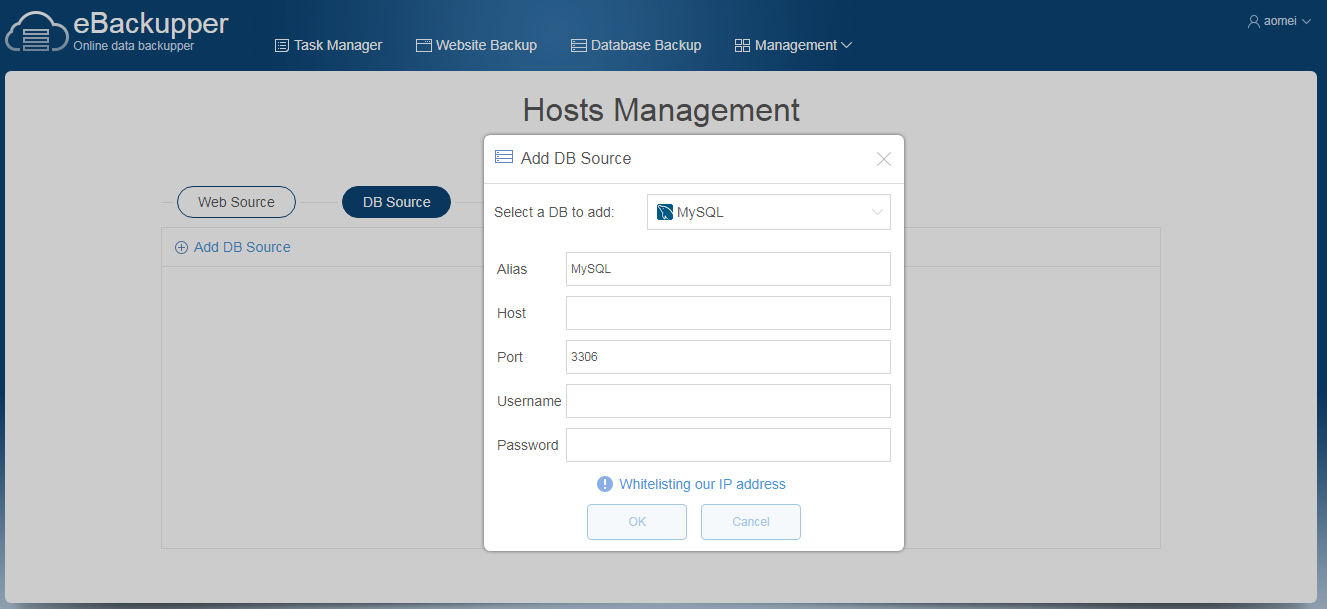
Task: Click Add DB Source link on page
Action: [242, 247]
